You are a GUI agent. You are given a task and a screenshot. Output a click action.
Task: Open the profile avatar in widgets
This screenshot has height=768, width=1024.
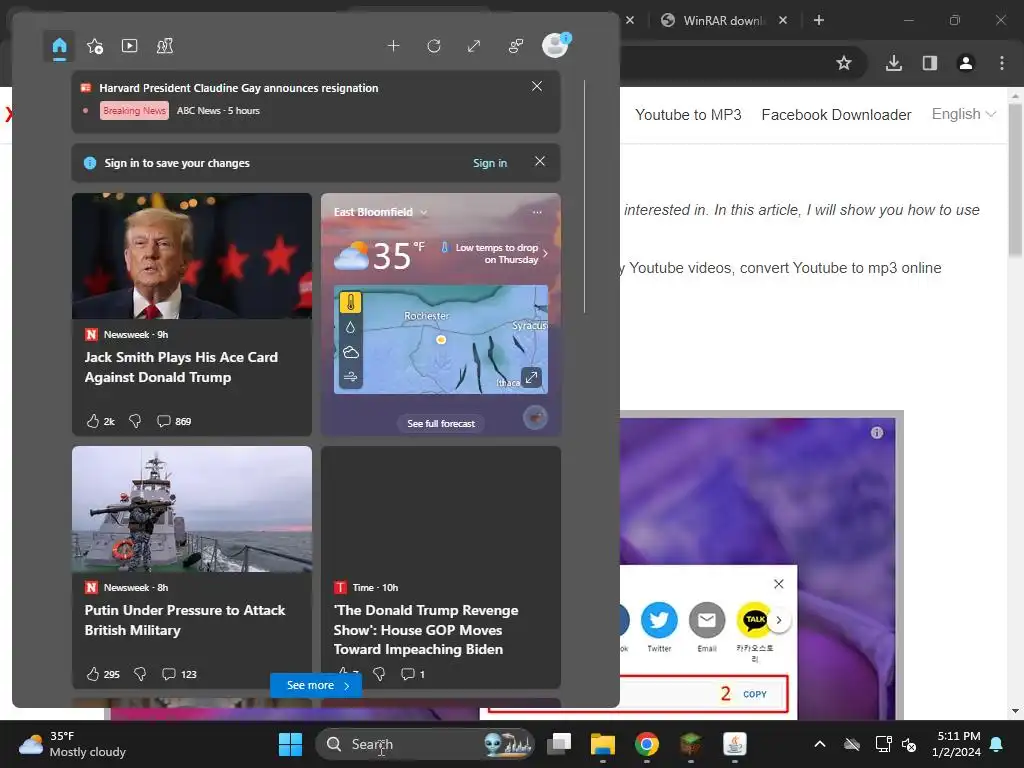[x=555, y=46]
